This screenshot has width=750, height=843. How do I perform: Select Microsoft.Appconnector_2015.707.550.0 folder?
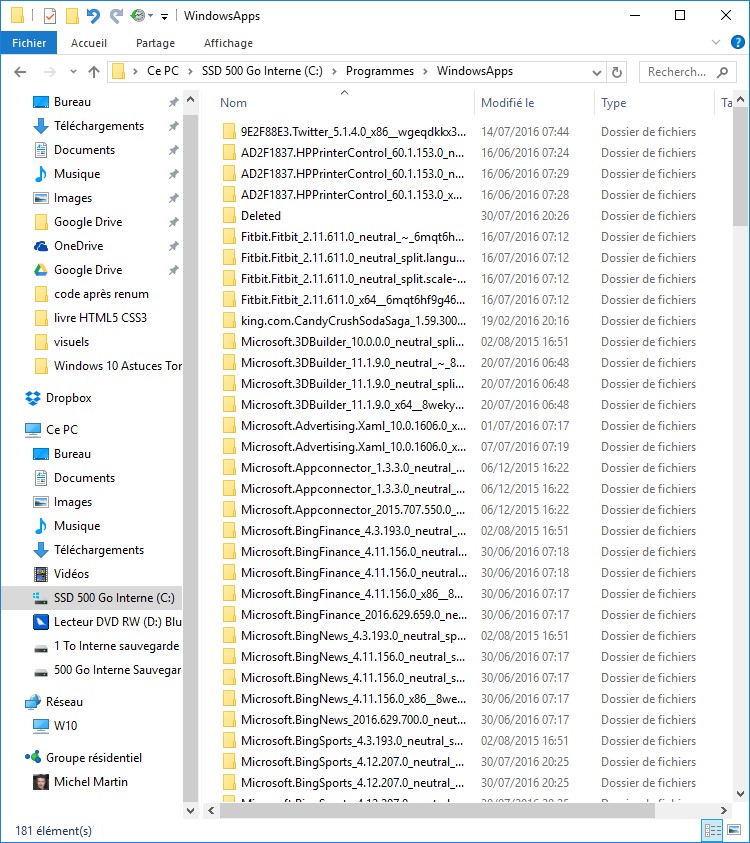click(x=353, y=510)
